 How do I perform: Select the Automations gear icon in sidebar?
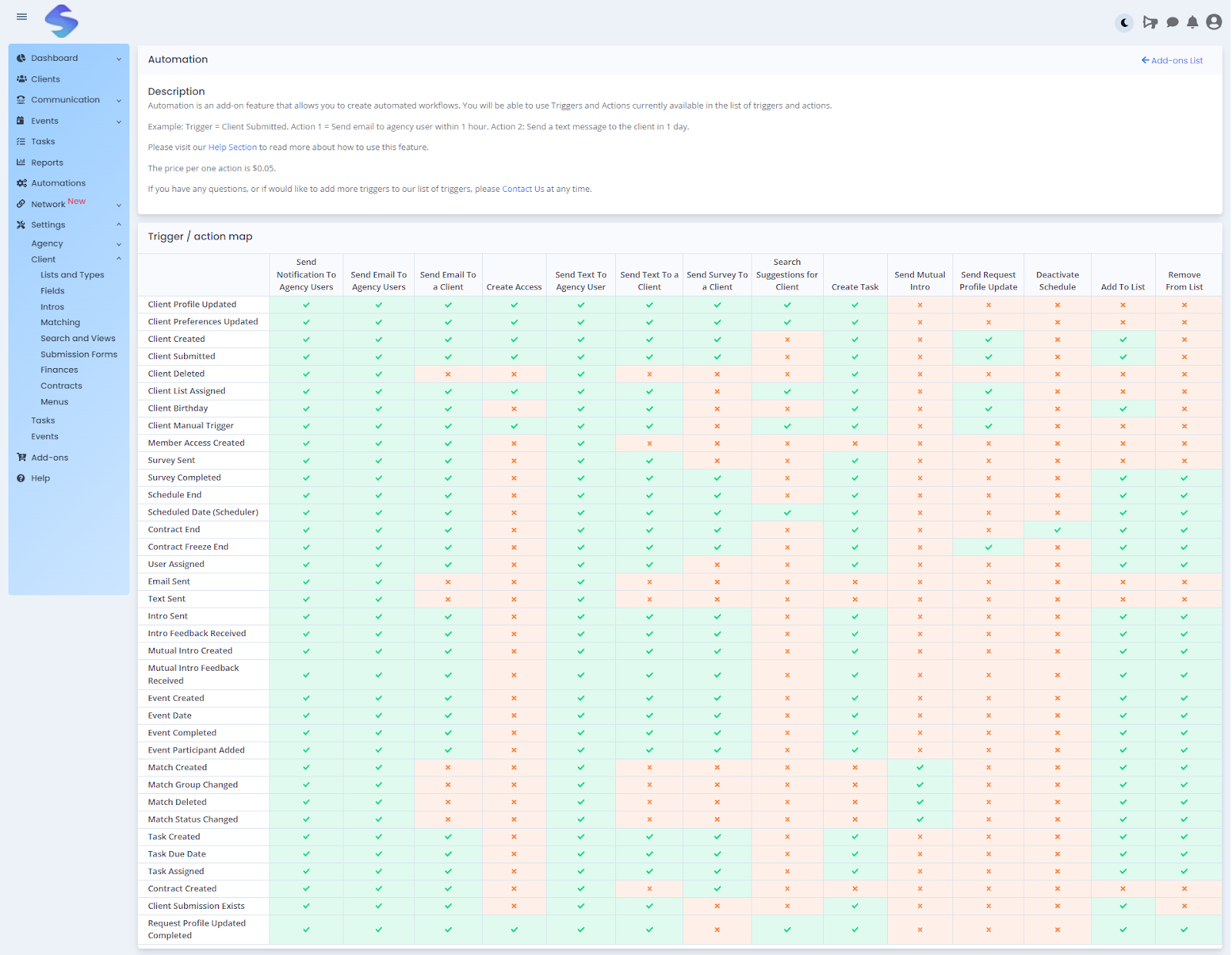pyautogui.click(x=21, y=183)
